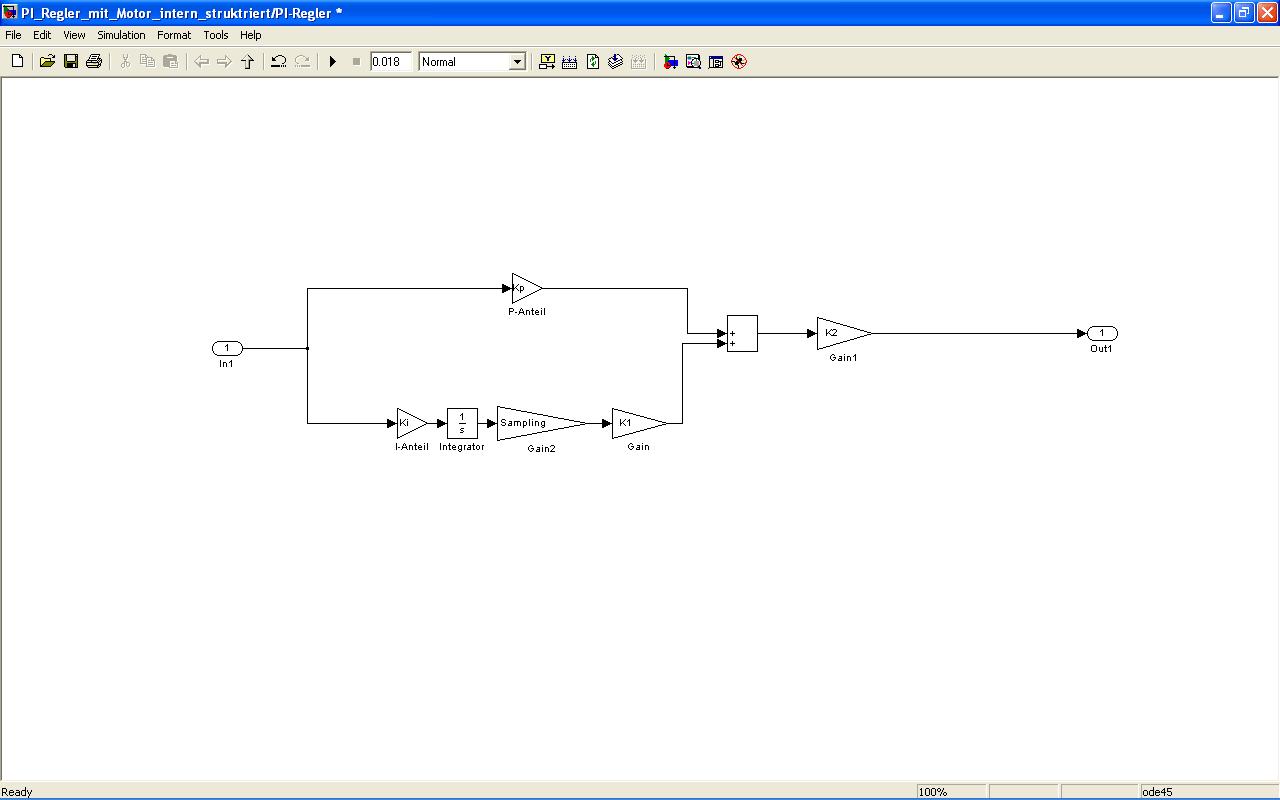Open the Model Explorer icon

coord(693,62)
